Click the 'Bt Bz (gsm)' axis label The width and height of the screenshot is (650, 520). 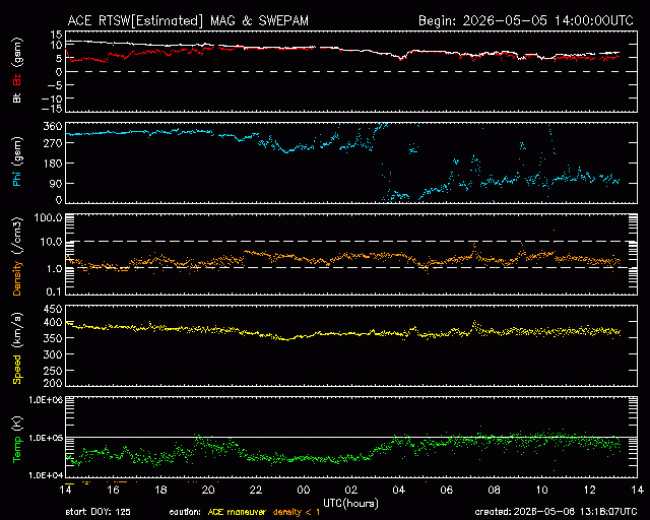17,70
